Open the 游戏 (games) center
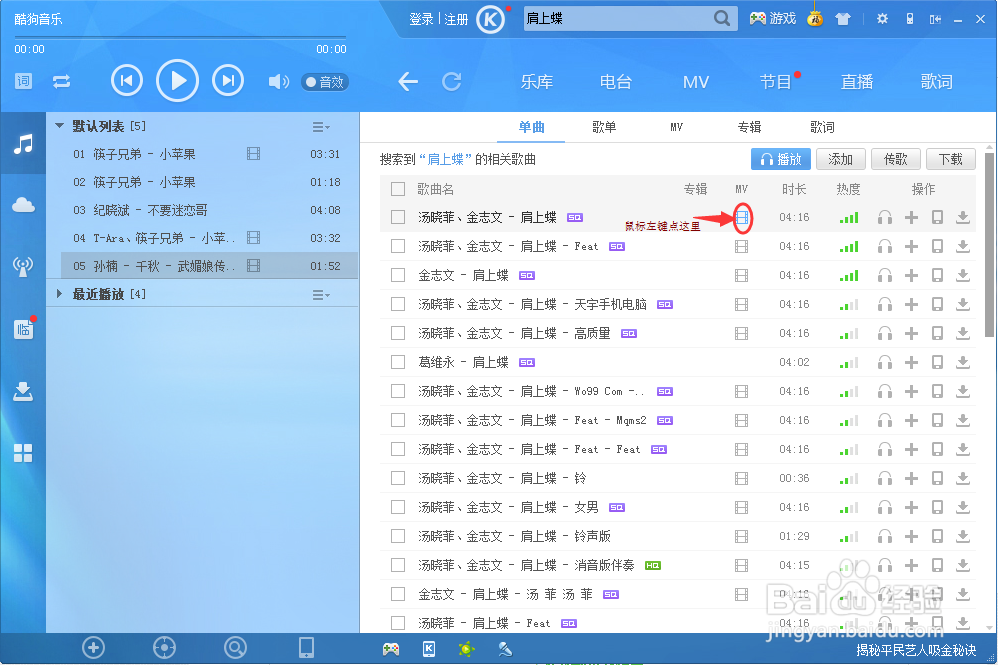This screenshot has height=665, width=998. click(771, 18)
